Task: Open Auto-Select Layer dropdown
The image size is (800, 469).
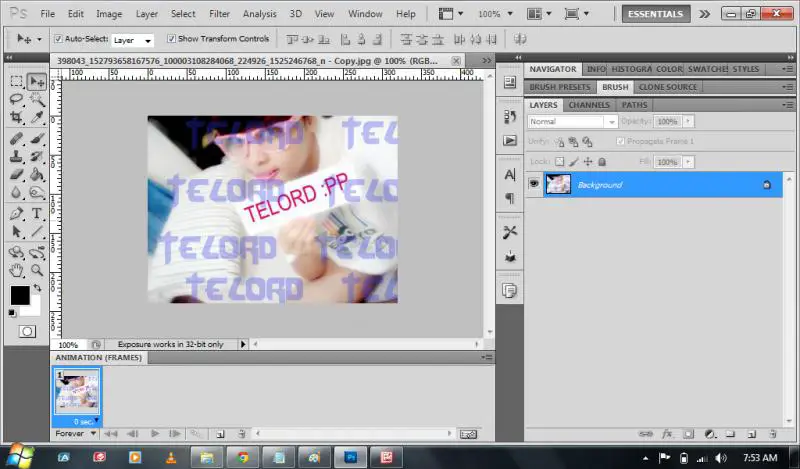Action: click(x=132, y=40)
